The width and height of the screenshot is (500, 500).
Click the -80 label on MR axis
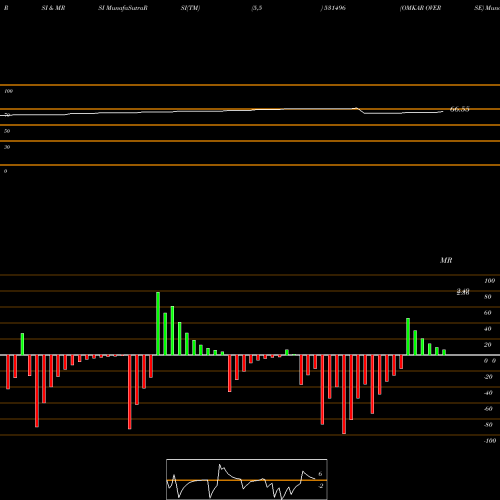point(488,425)
